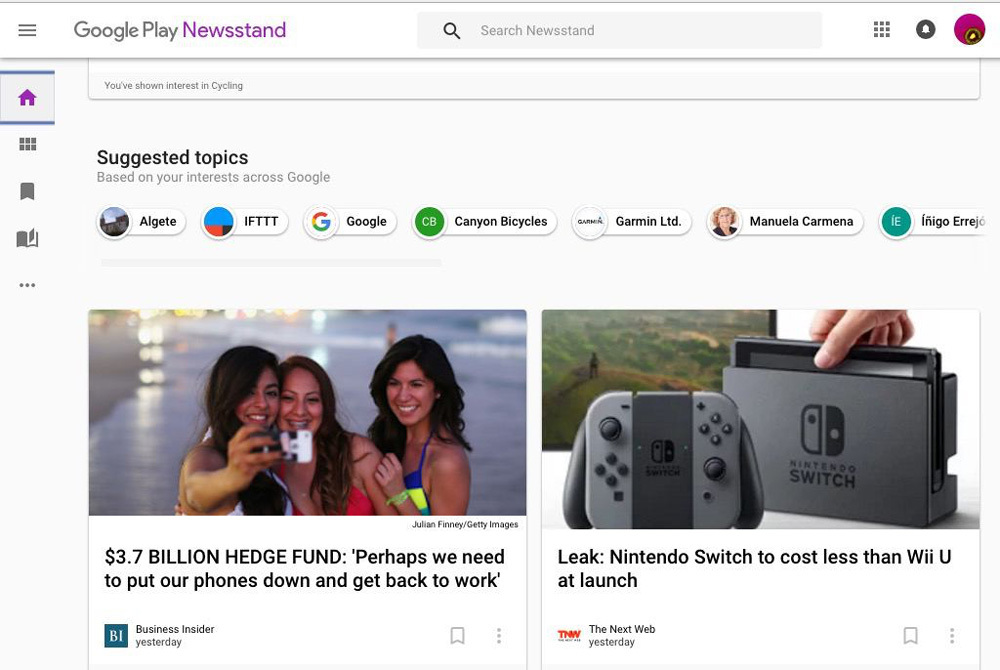Open options menu for hedge fund article
1000x670 pixels.
(x=499, y=636)
